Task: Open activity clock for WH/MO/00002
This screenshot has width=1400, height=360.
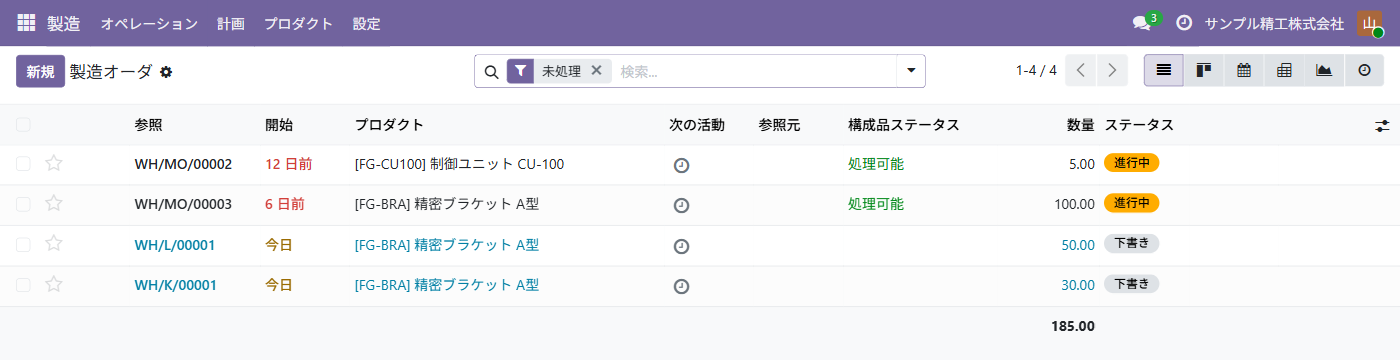Action: 681,165
